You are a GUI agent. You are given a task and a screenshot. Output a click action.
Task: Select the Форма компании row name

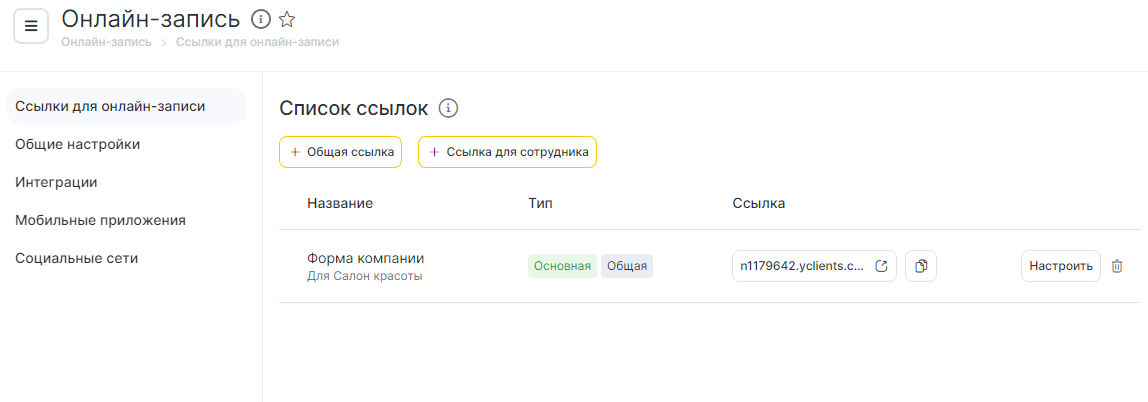coord(365,258)
